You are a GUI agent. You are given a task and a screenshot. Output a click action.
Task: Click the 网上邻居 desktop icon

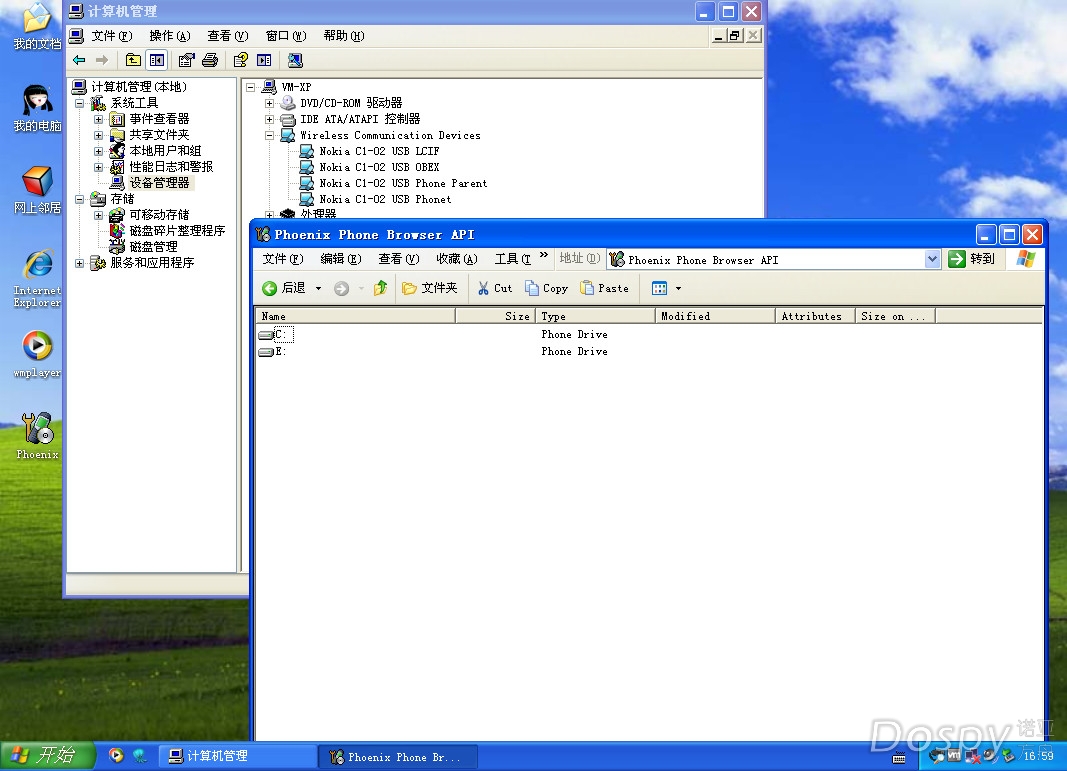pos(37,189)
